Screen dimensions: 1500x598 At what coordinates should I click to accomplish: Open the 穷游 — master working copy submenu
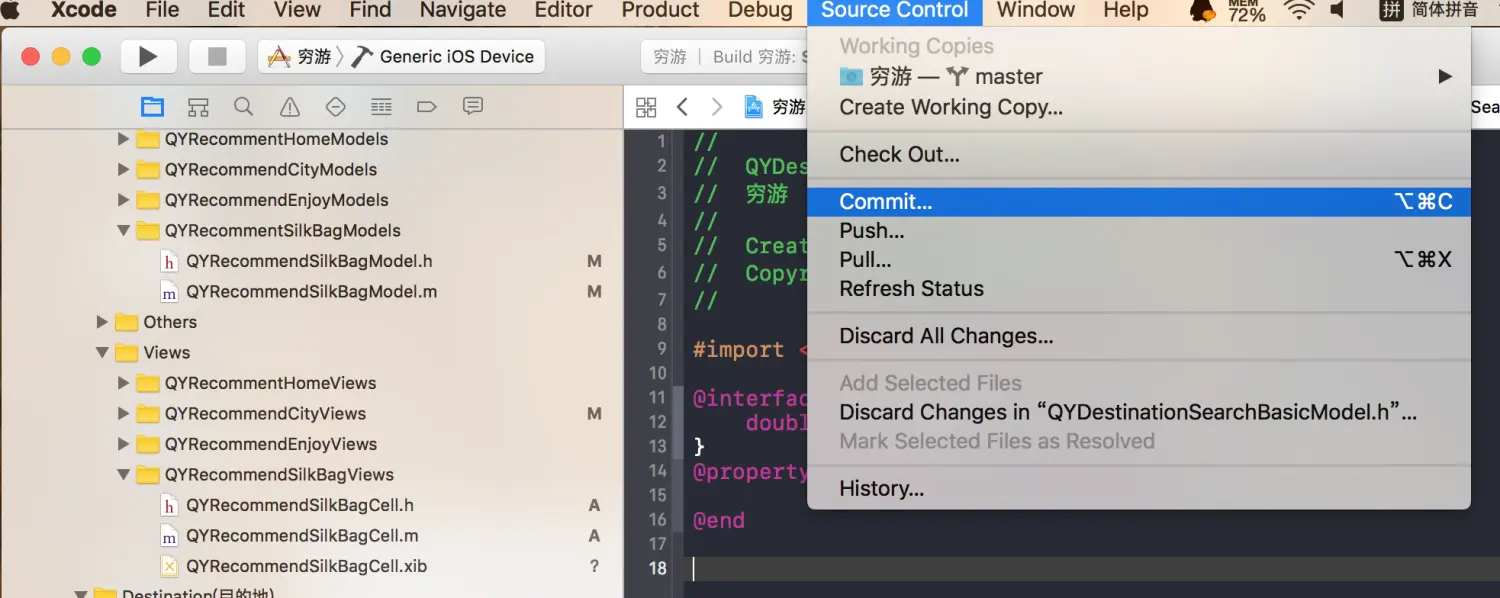tap(1139, 77)
